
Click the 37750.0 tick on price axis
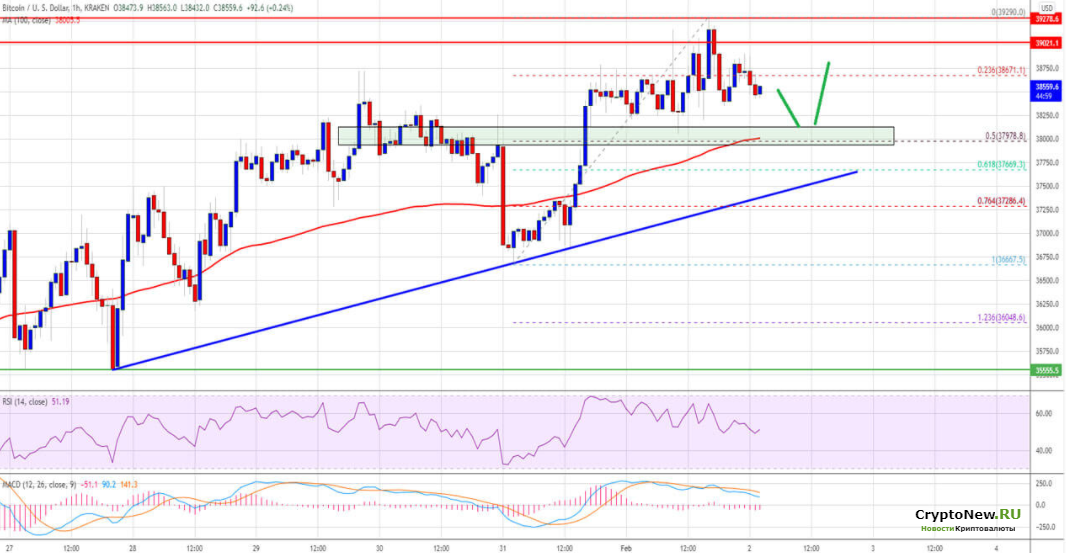1048,163
